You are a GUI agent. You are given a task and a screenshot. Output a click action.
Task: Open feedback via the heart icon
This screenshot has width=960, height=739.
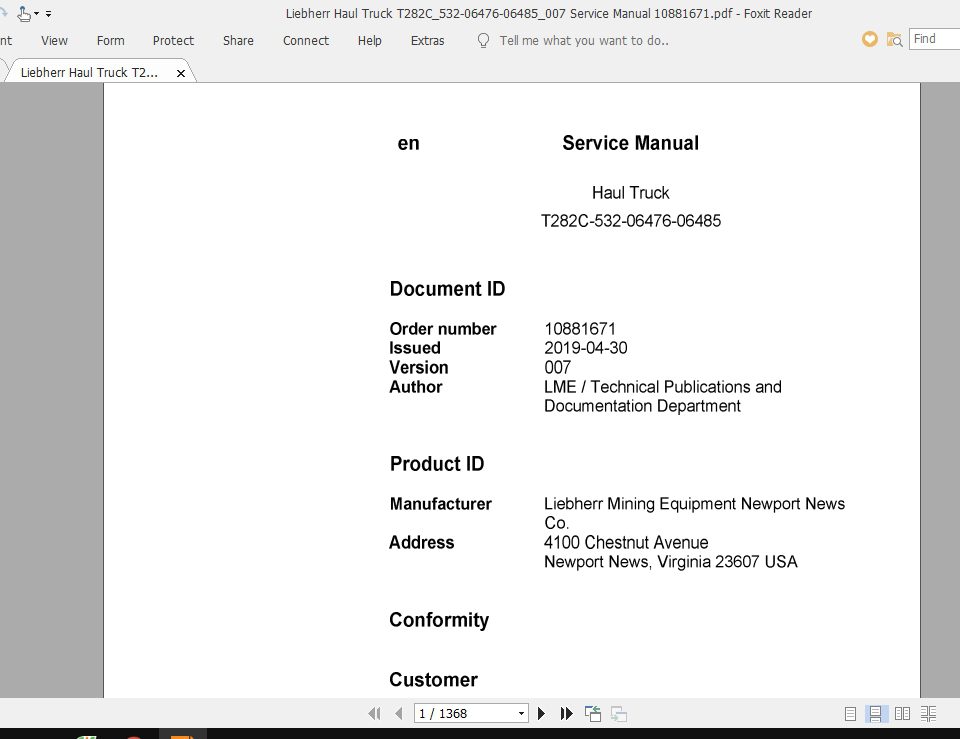[868, 39]
